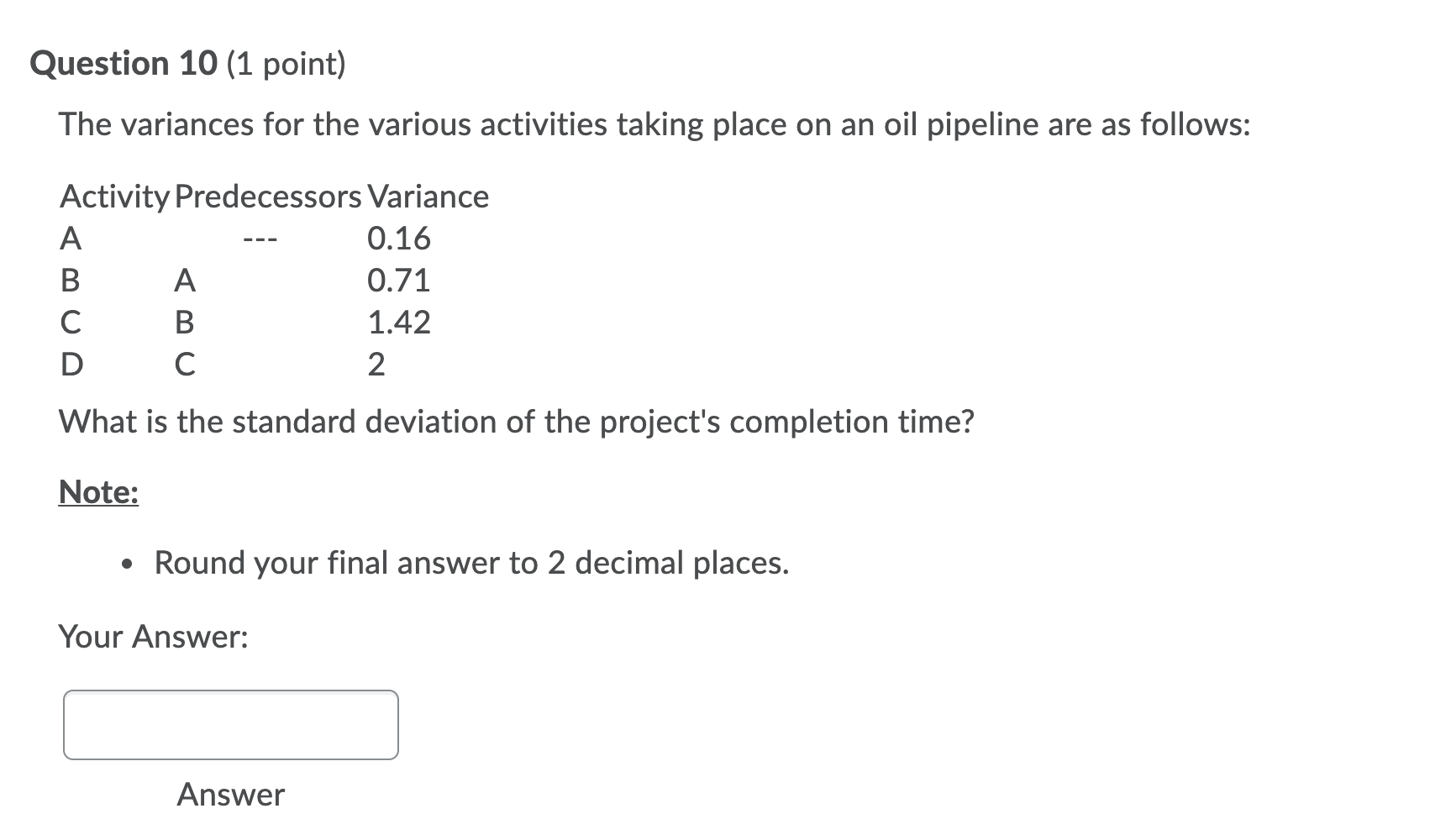Select the Activity B row label

(71, 281)
